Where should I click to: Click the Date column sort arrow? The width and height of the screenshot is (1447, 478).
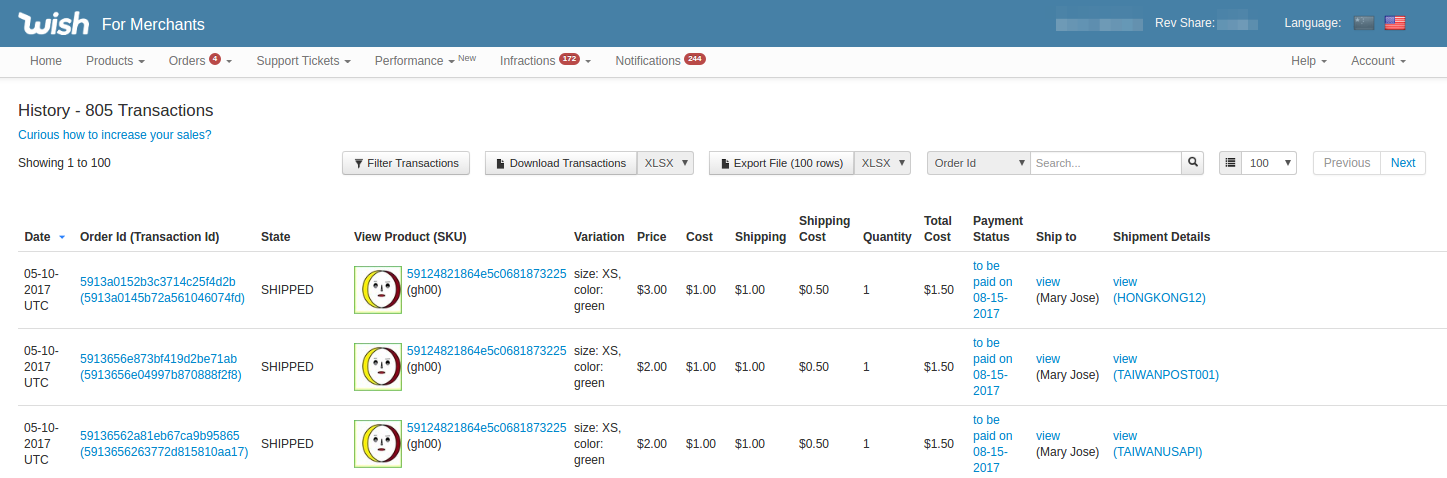[62, 238]
